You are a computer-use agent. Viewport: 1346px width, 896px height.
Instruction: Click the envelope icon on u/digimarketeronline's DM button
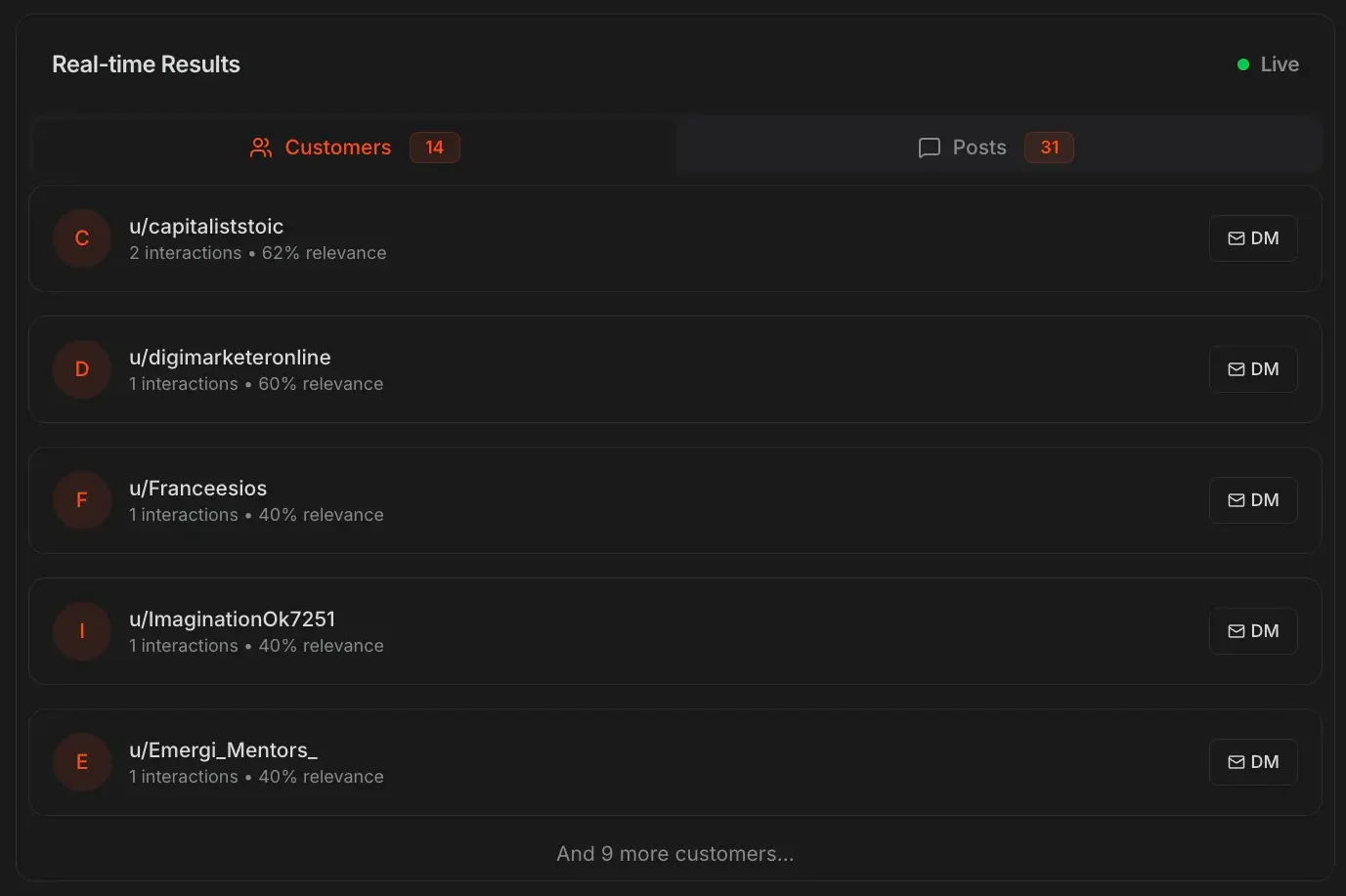pos(1236,368)
